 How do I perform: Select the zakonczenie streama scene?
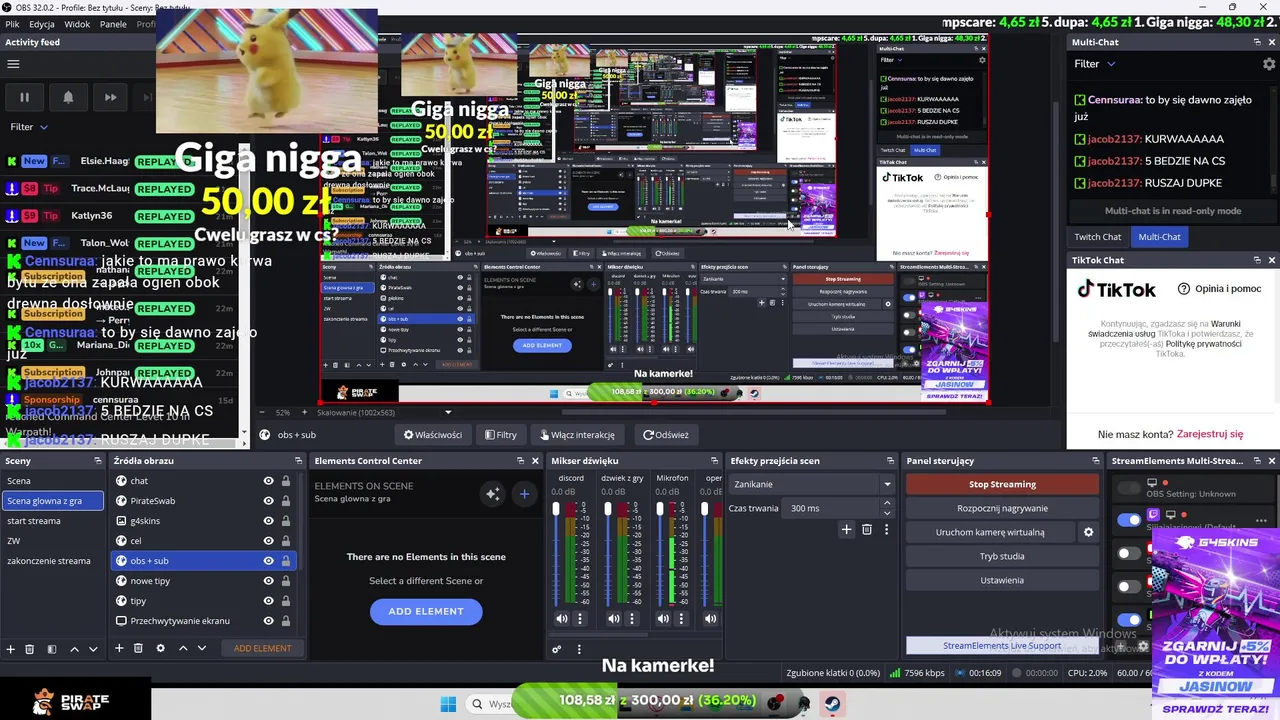pos(52,561)
